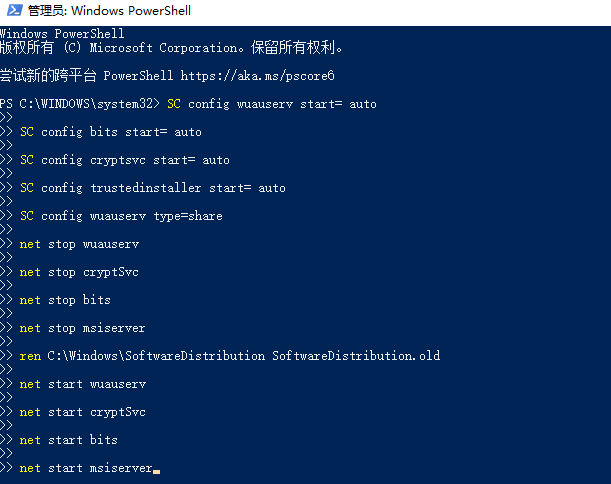Click the 'SoftwareDistribution.old' text
The width and height of the screenshot is (611, 484).
click(x=356, y=356)
